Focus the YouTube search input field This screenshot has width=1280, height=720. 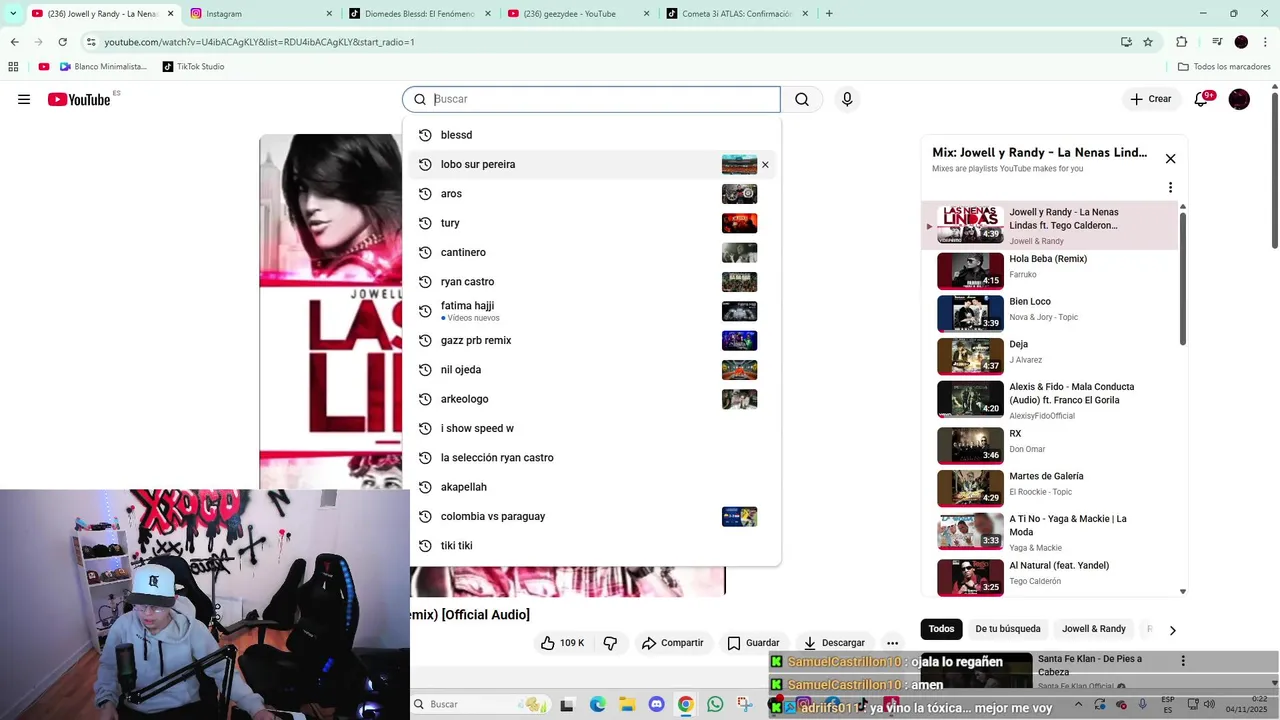pos(591,99)
